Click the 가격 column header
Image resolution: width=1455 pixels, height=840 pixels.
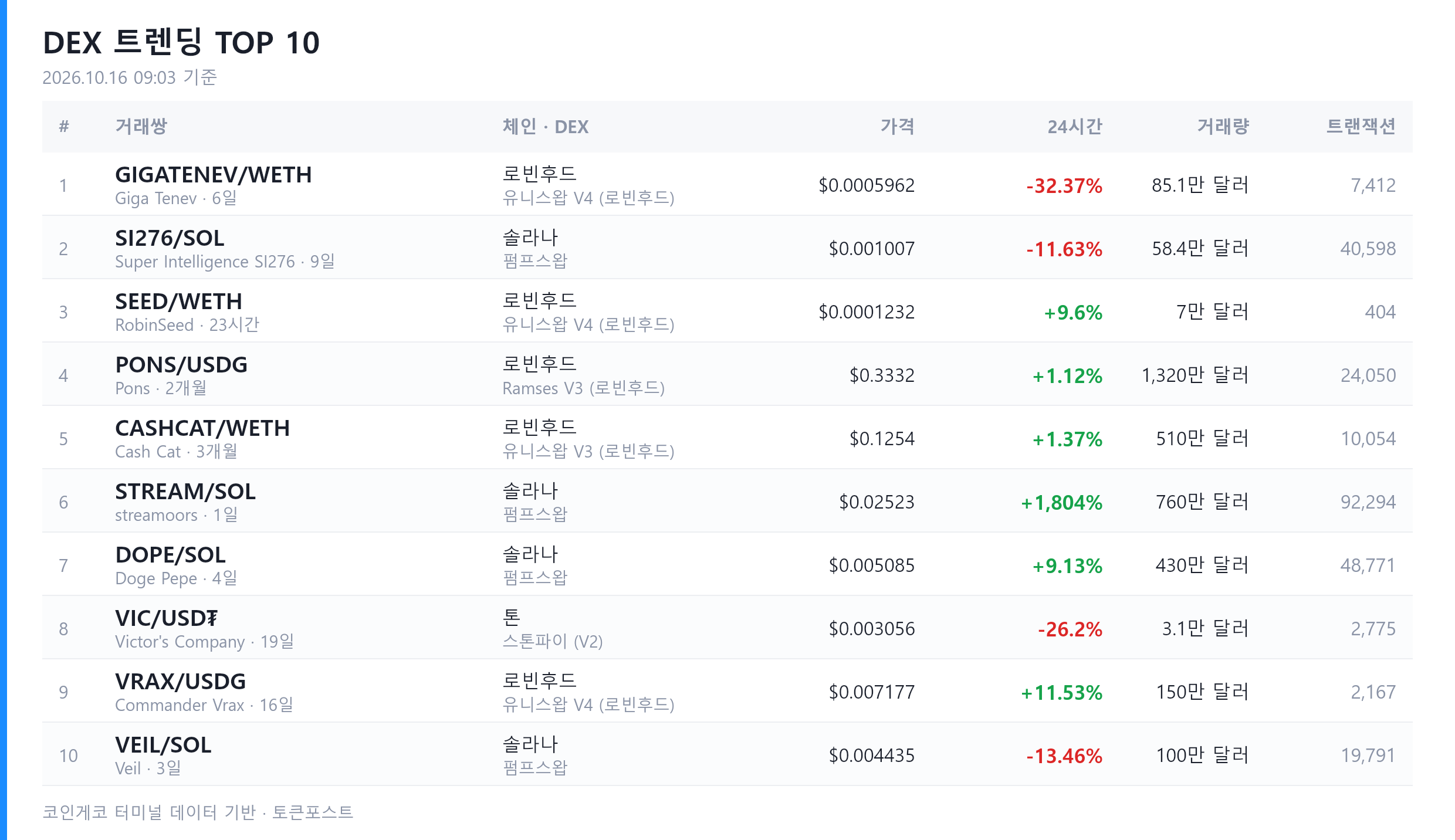(x=898, y=126)
